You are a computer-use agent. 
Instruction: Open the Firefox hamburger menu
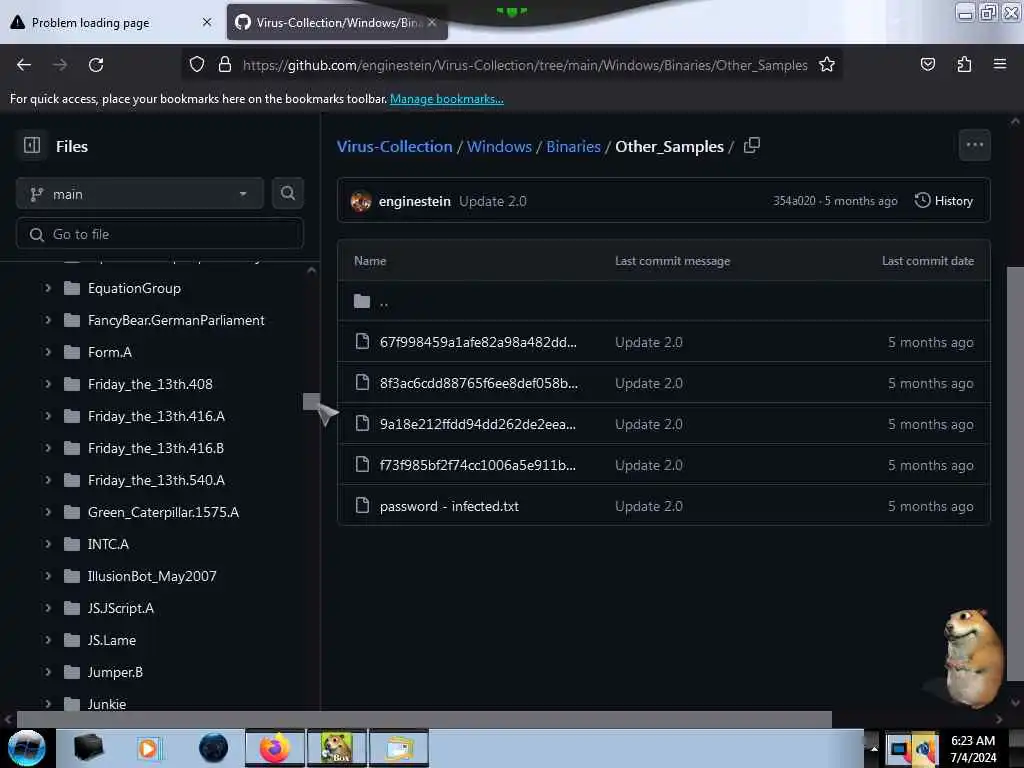click(x=1000, y=64)
